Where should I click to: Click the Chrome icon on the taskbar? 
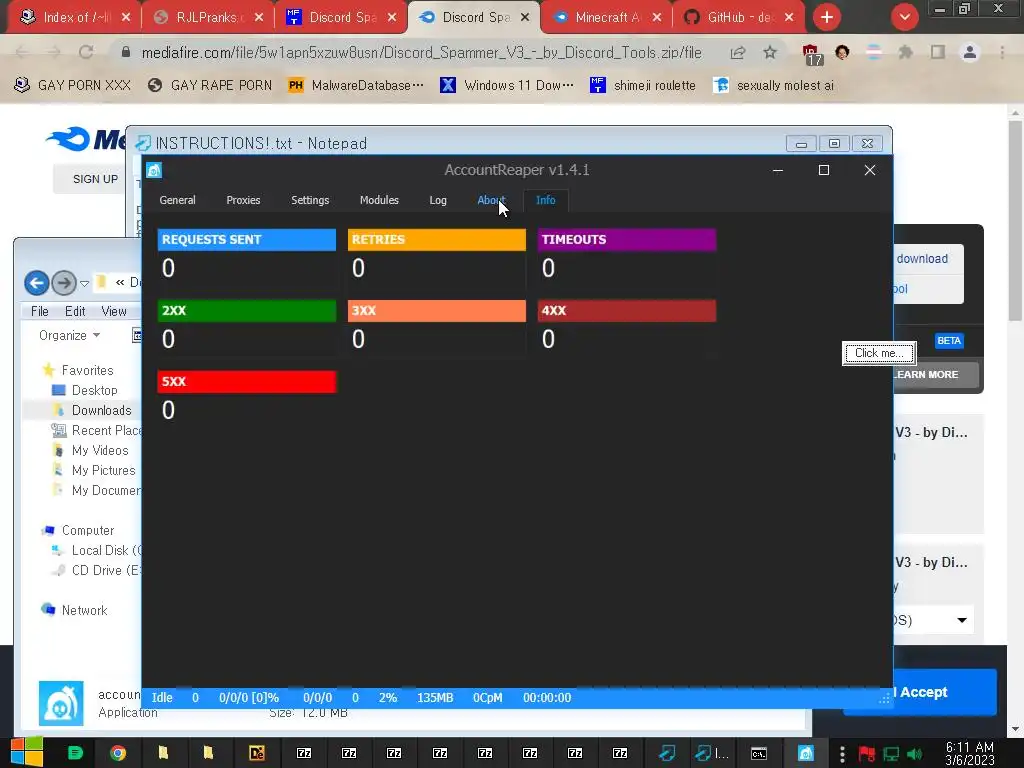pyautogui.click(x=118, y=753)
